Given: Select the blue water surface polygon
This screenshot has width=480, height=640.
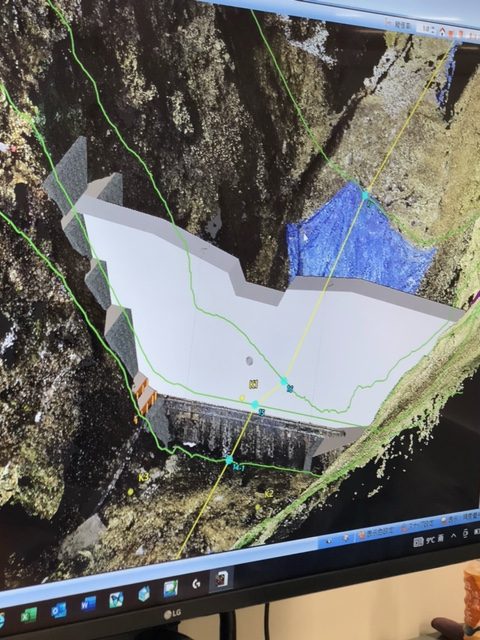Looking at the screenshot, I should pos(359,241).
